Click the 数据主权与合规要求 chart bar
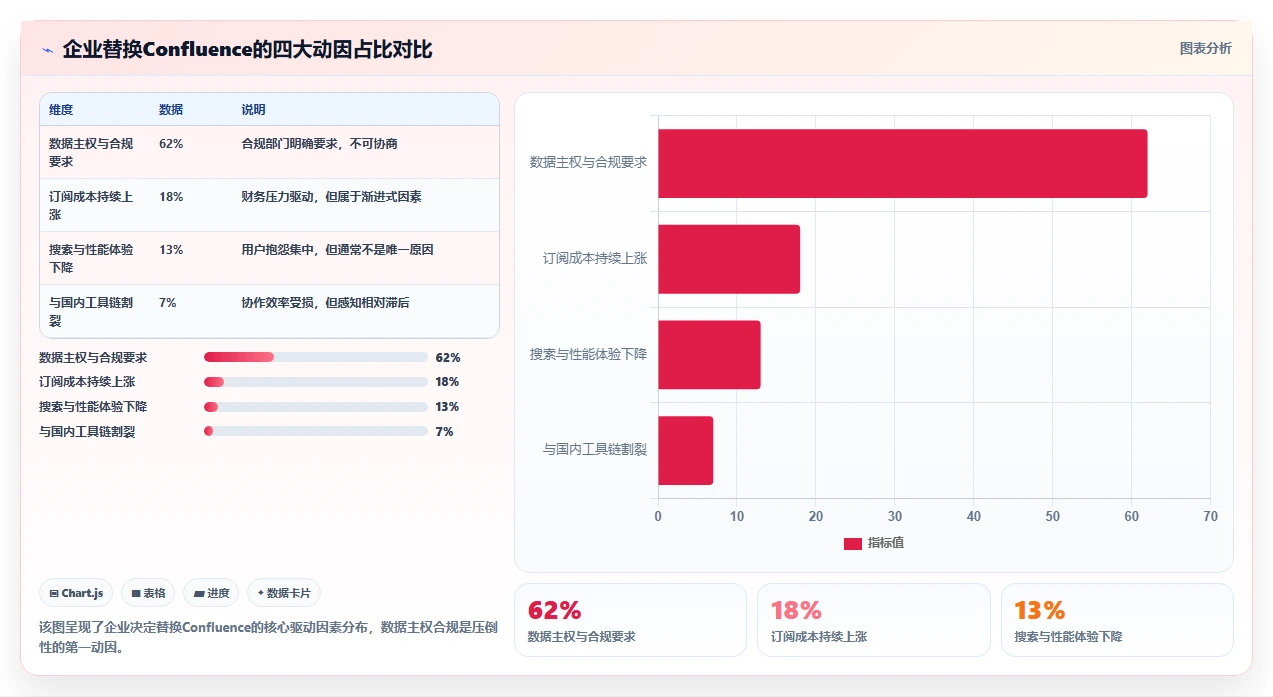The height and width of the screenshot is (697, 1273). click(x=902, y=163)
